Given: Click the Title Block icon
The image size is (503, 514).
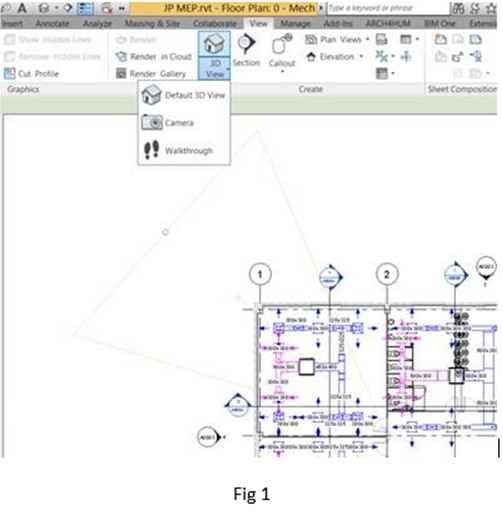Looking at the screenshot, I should click(458, 40).
